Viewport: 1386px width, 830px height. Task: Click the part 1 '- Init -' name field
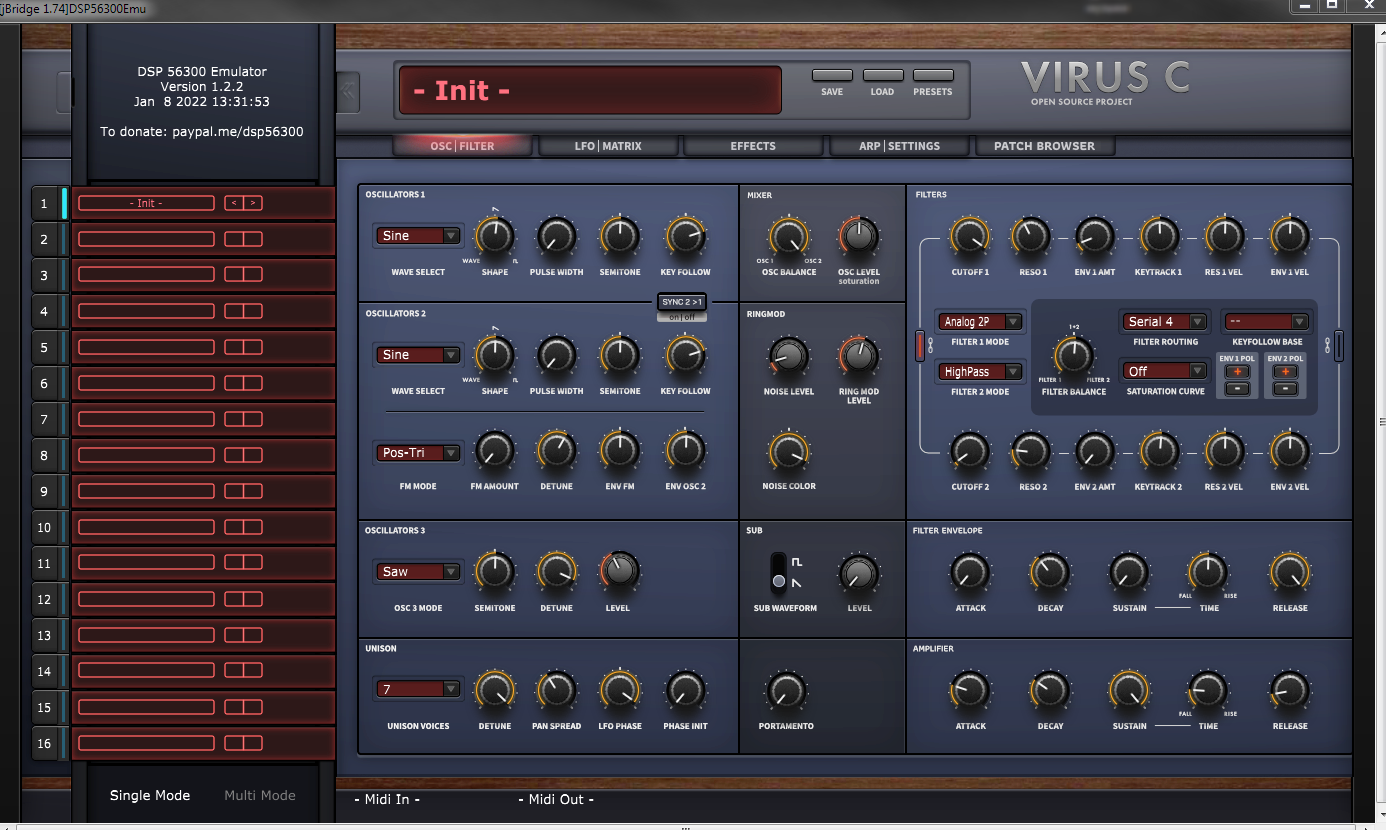point(146,203)
